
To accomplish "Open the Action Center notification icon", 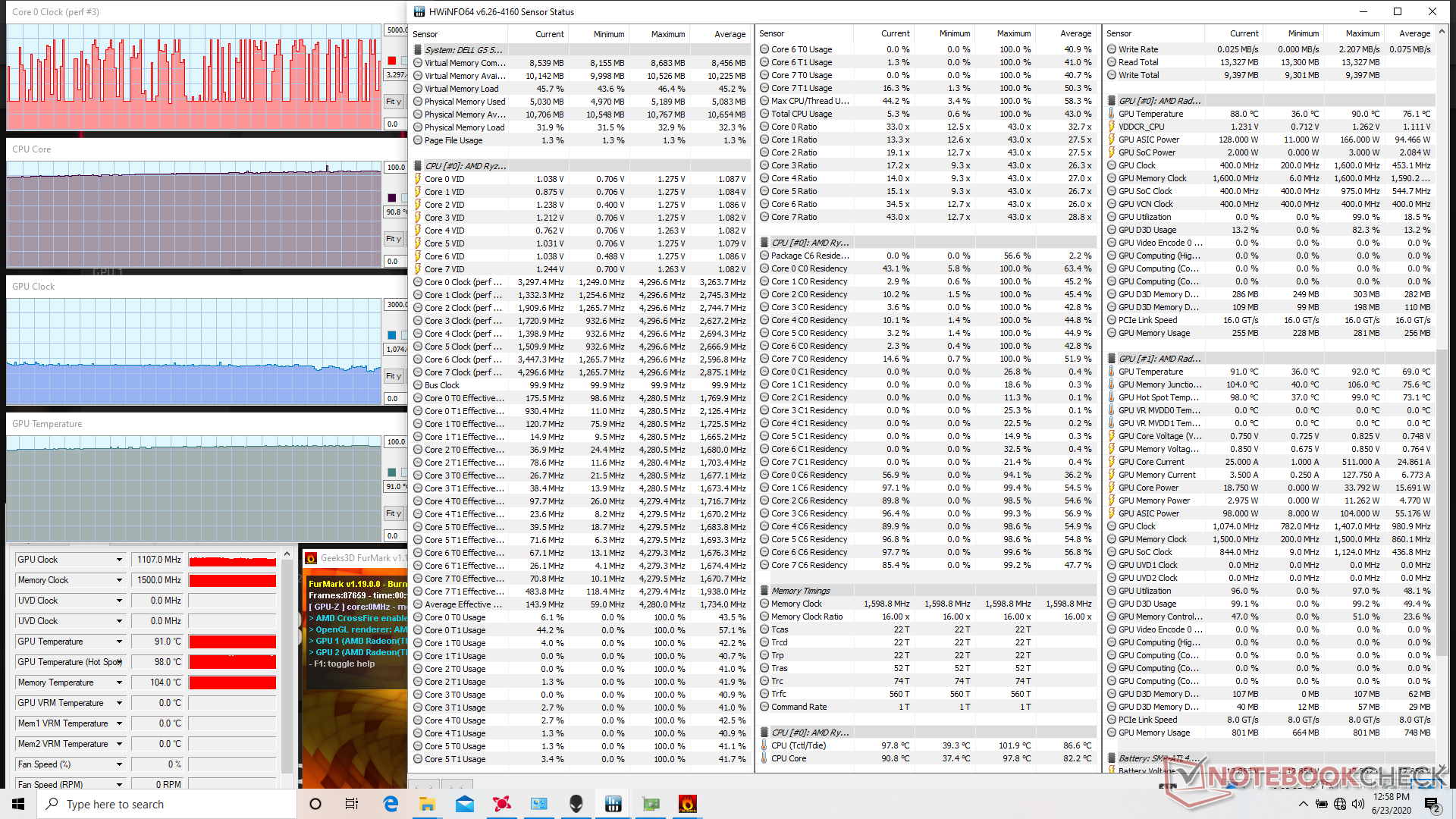I will click(x=1431, y=804).
